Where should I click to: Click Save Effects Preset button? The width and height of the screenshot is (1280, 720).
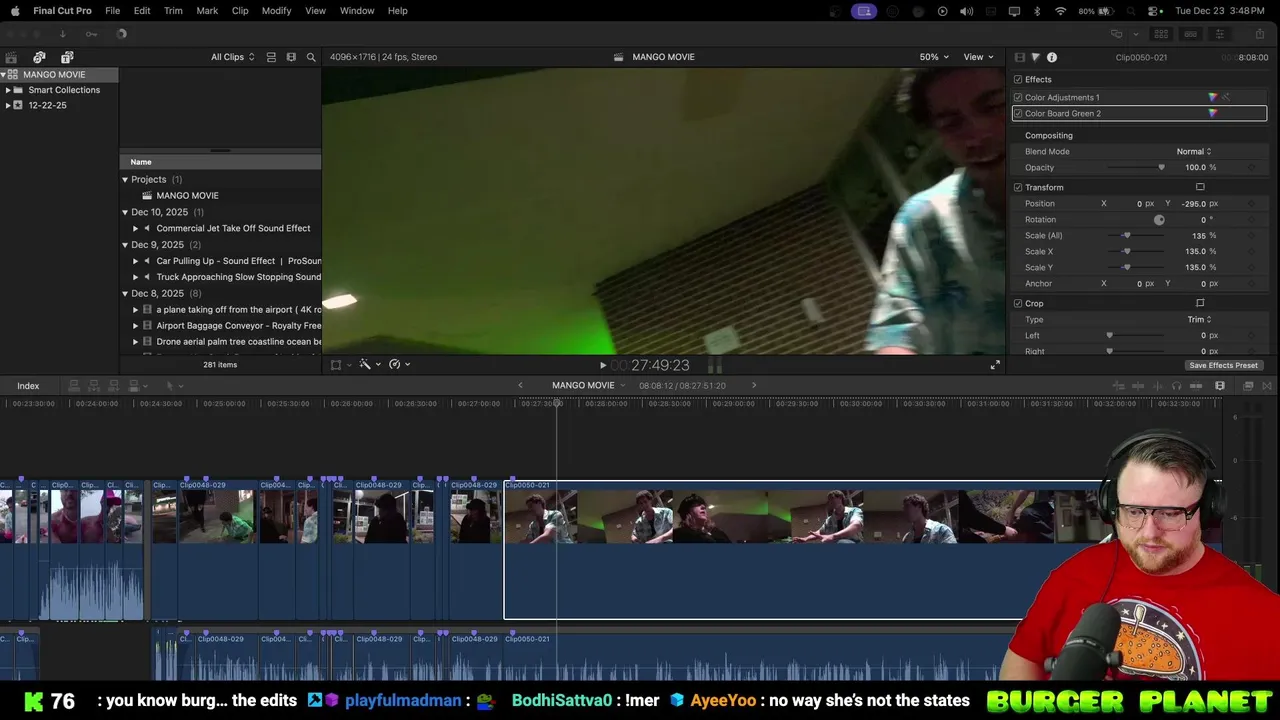pos(1223,365)
